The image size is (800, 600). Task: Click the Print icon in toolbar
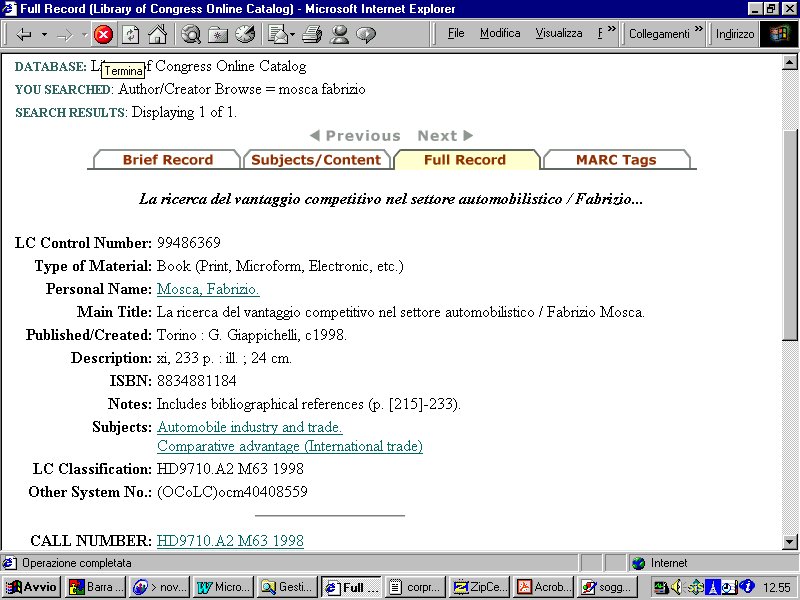coord(312,34)
